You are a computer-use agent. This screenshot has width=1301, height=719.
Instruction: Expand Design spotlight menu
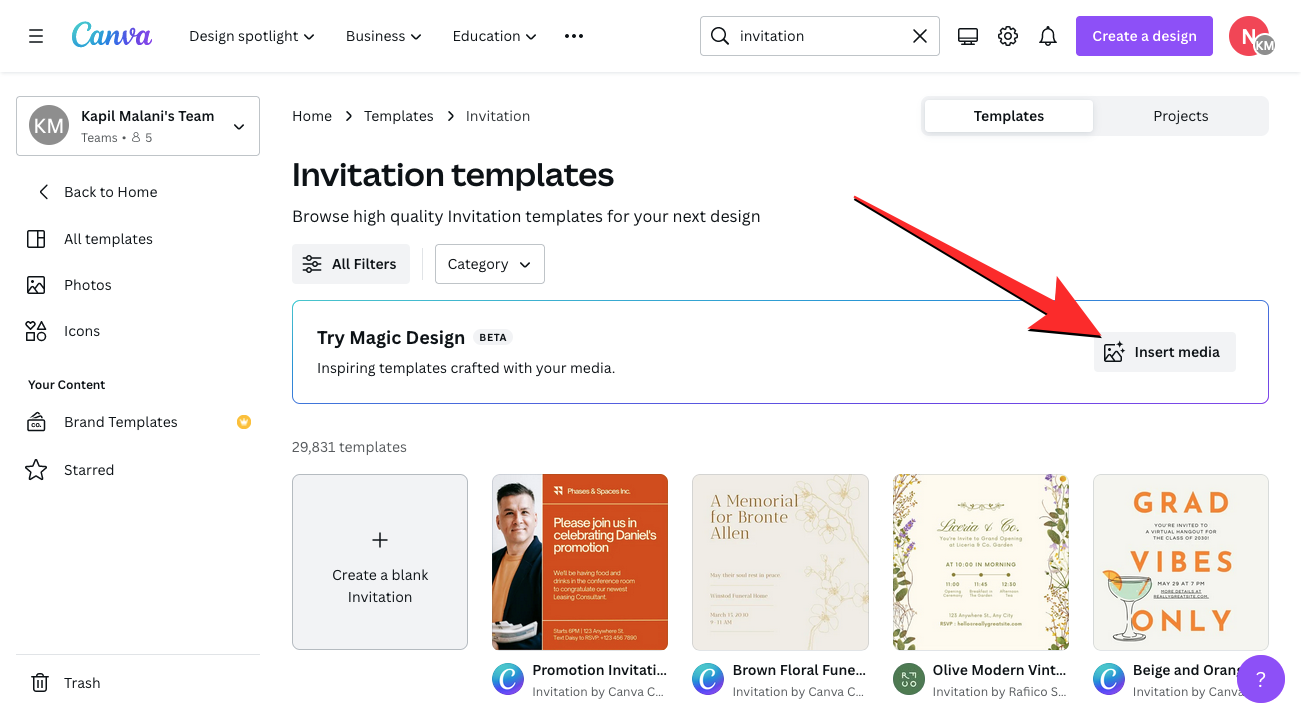click(x=252, y=36)
